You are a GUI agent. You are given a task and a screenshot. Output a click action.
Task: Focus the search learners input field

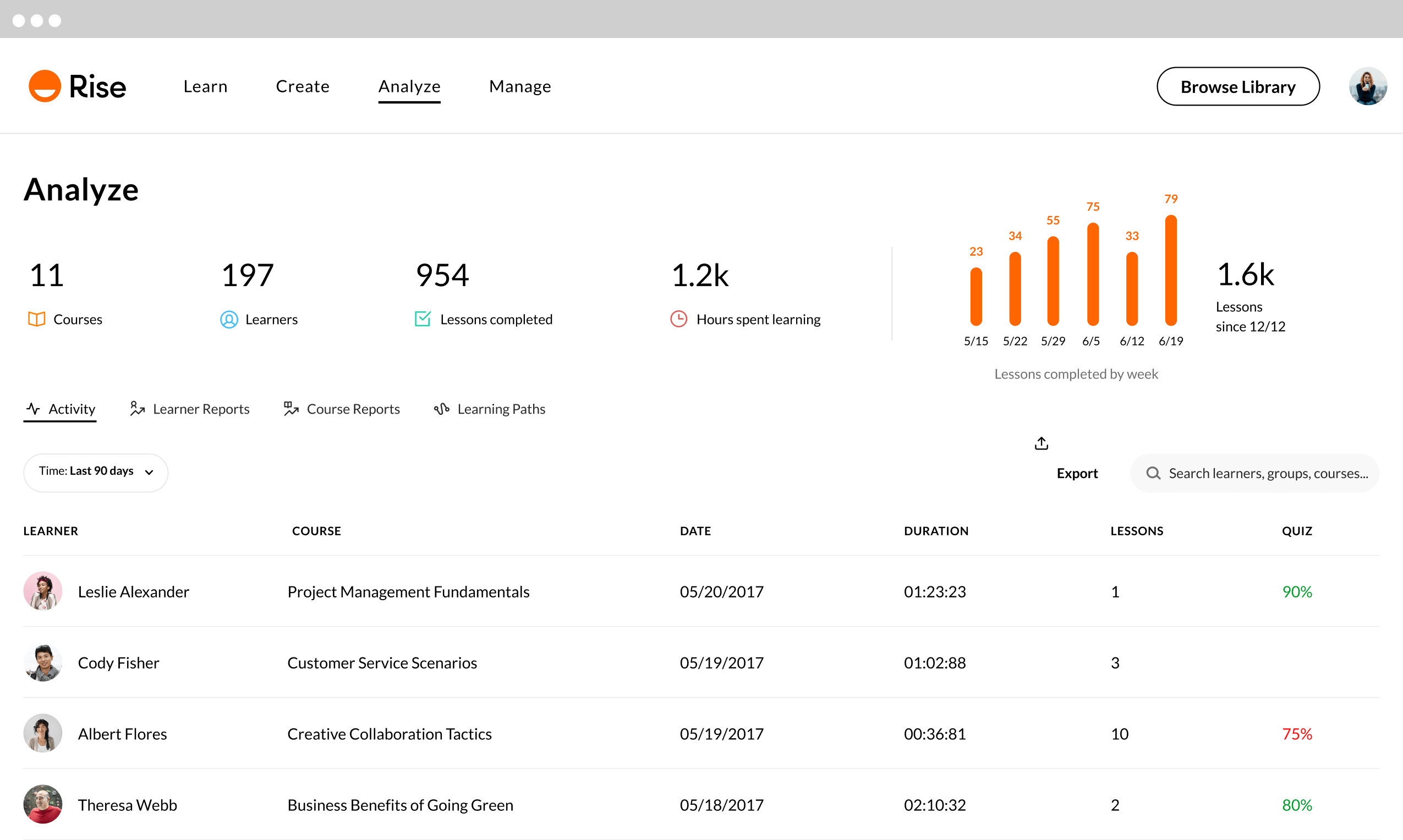[x=1268, y=473]
